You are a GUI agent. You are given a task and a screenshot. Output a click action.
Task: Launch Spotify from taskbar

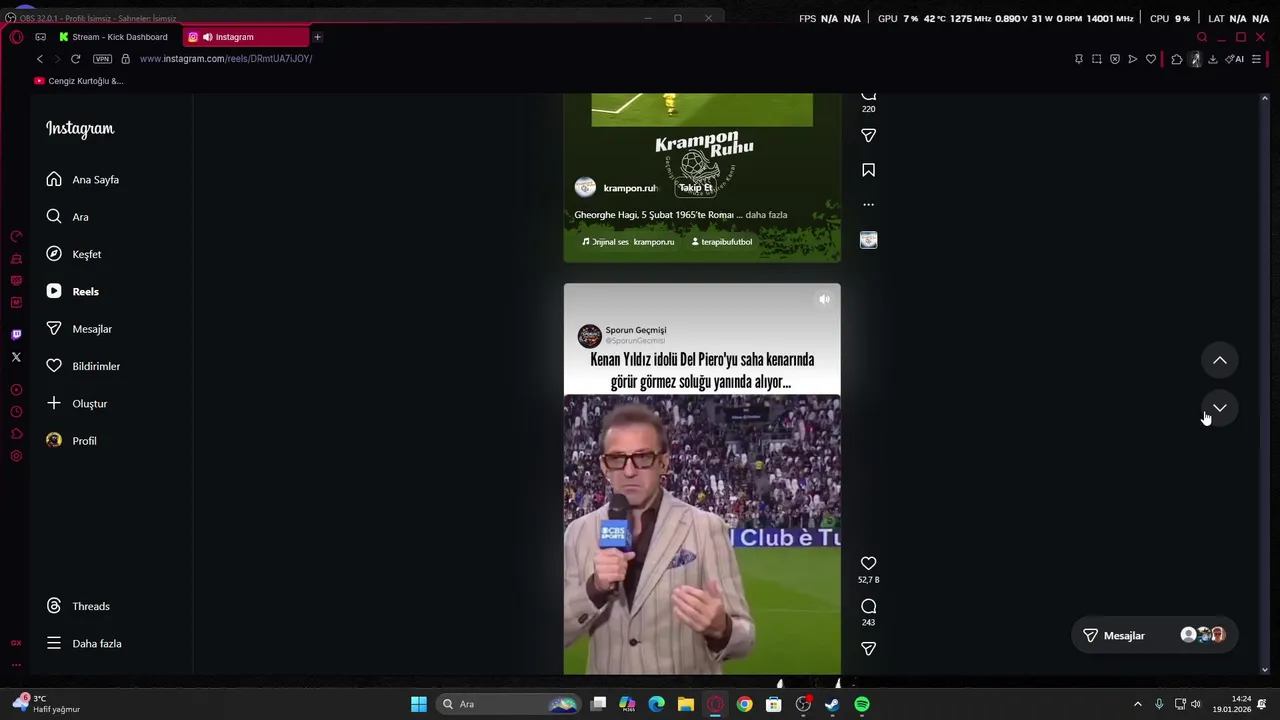click(x=862, y=704)
